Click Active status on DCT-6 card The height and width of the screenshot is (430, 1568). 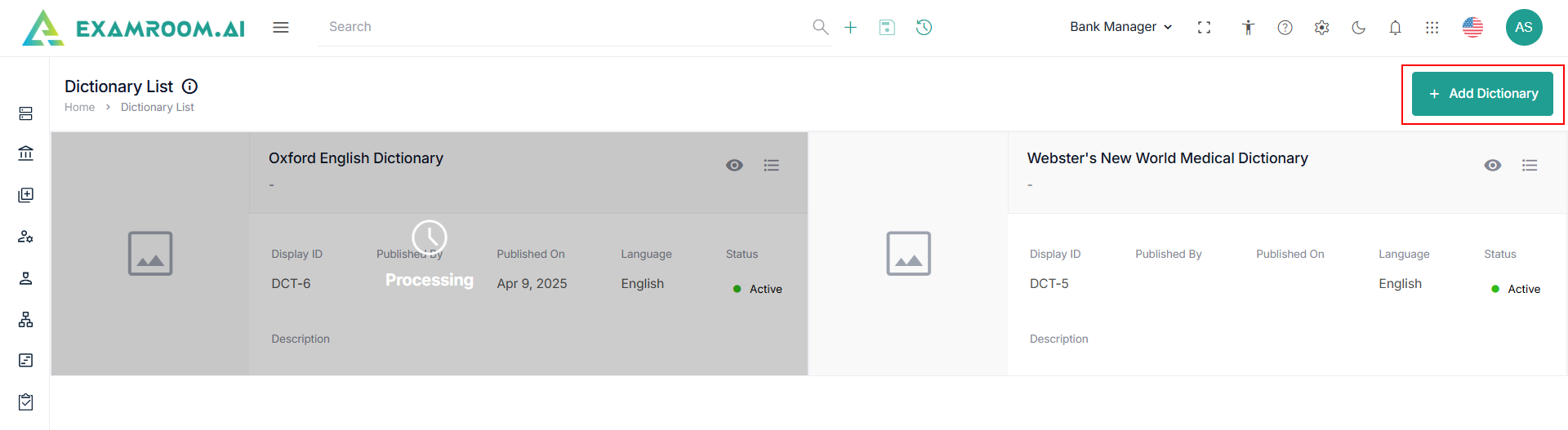click(x=758, y=289)
